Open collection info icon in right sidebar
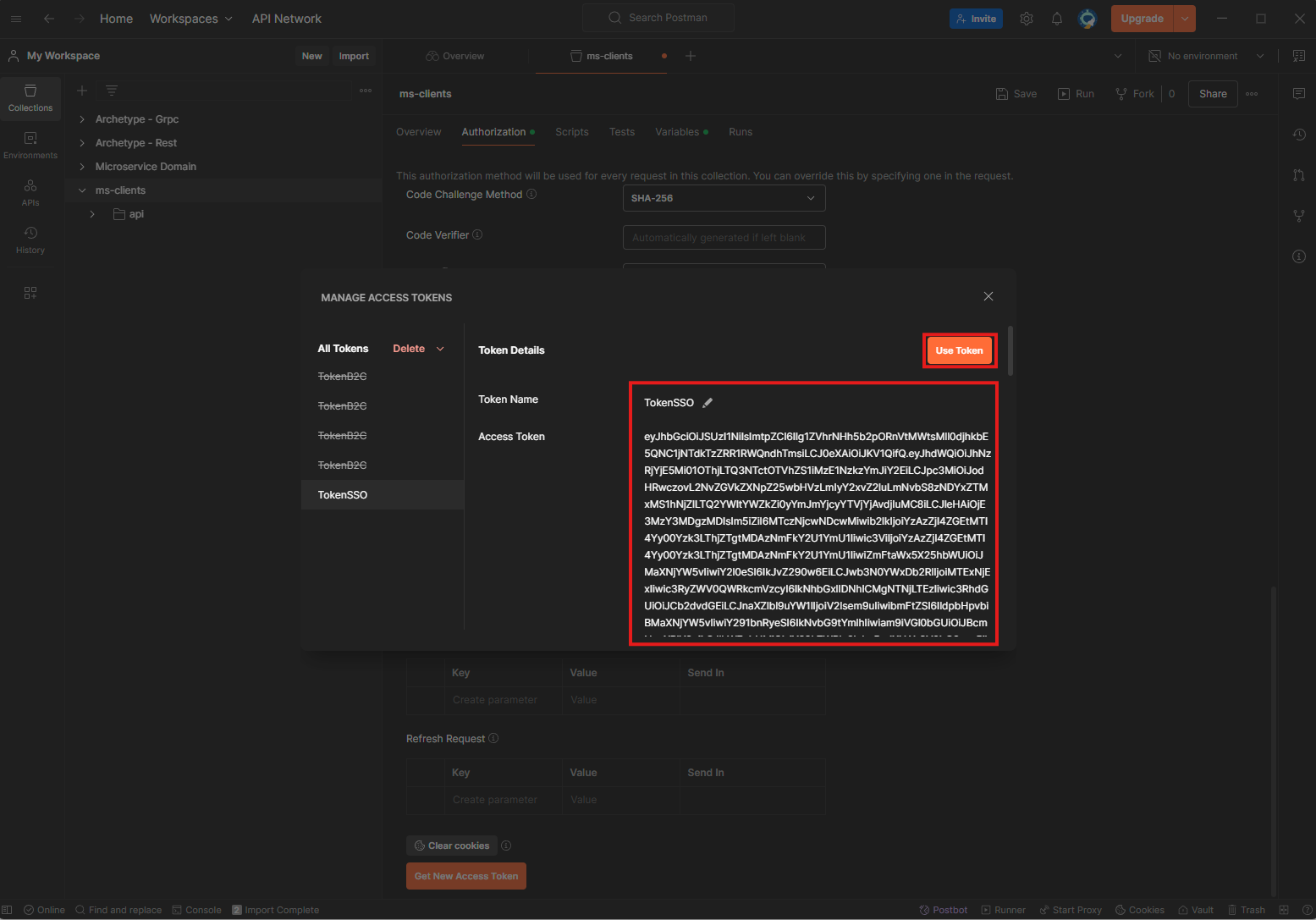Screen dimensions: 1316x920 [1299, 256]
